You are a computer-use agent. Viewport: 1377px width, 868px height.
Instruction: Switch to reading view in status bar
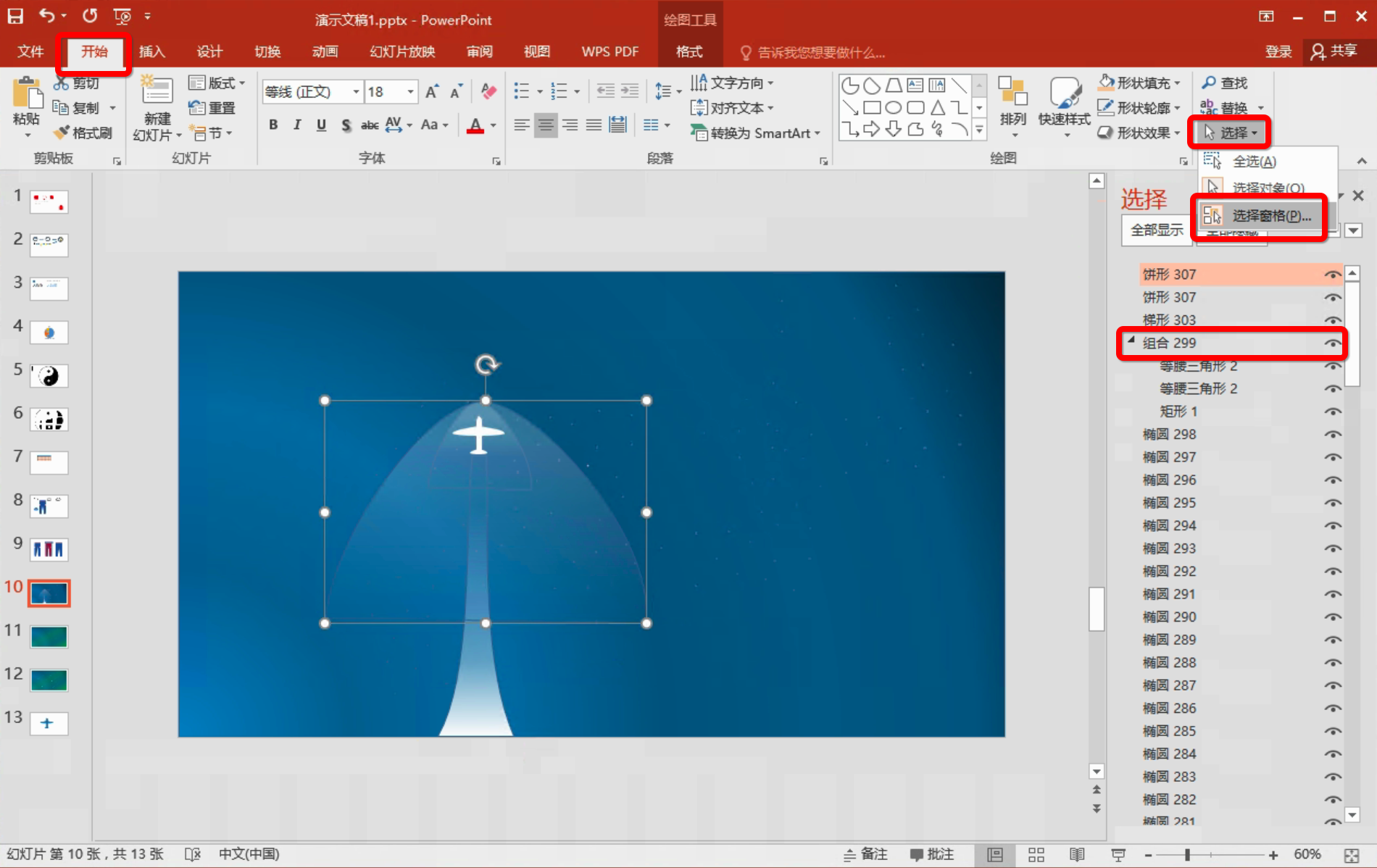coord(1077,855)
